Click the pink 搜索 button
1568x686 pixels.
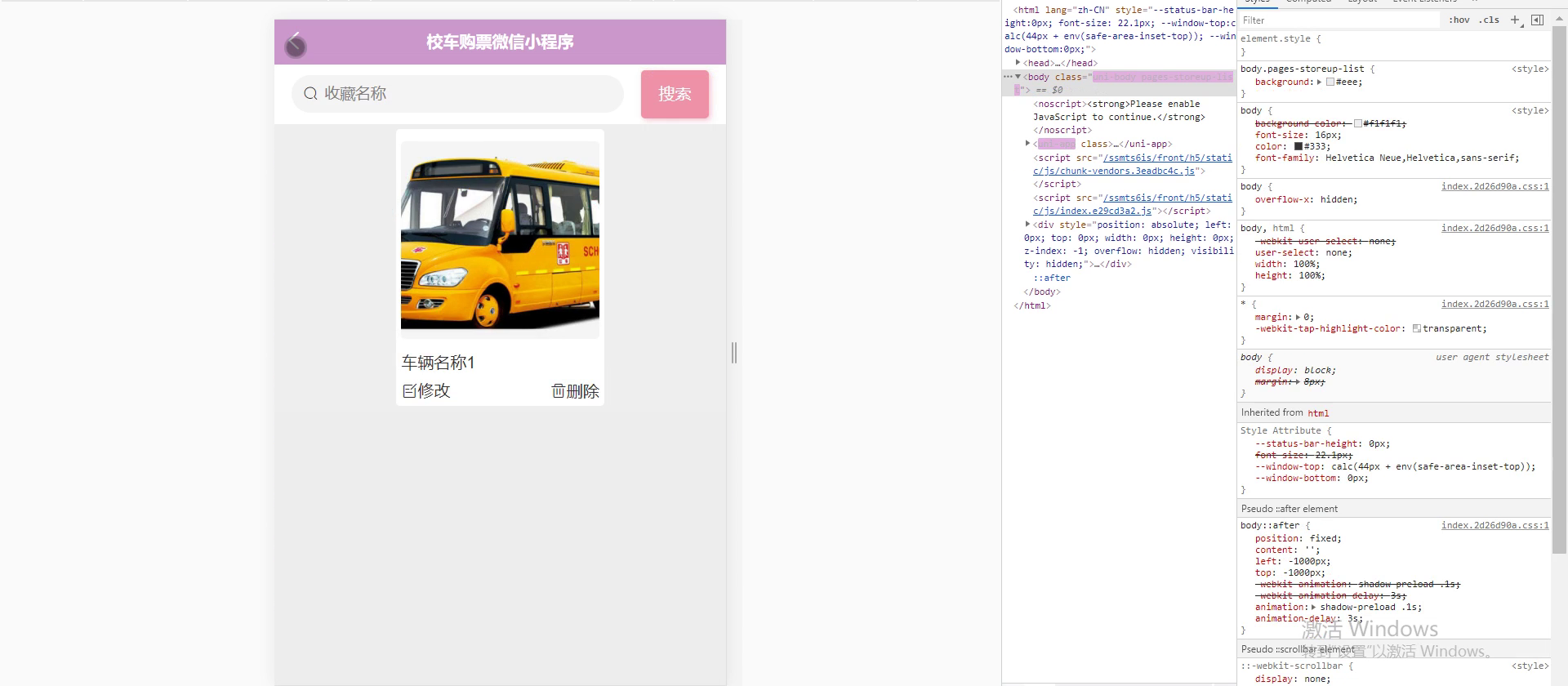tap(675, 94)
